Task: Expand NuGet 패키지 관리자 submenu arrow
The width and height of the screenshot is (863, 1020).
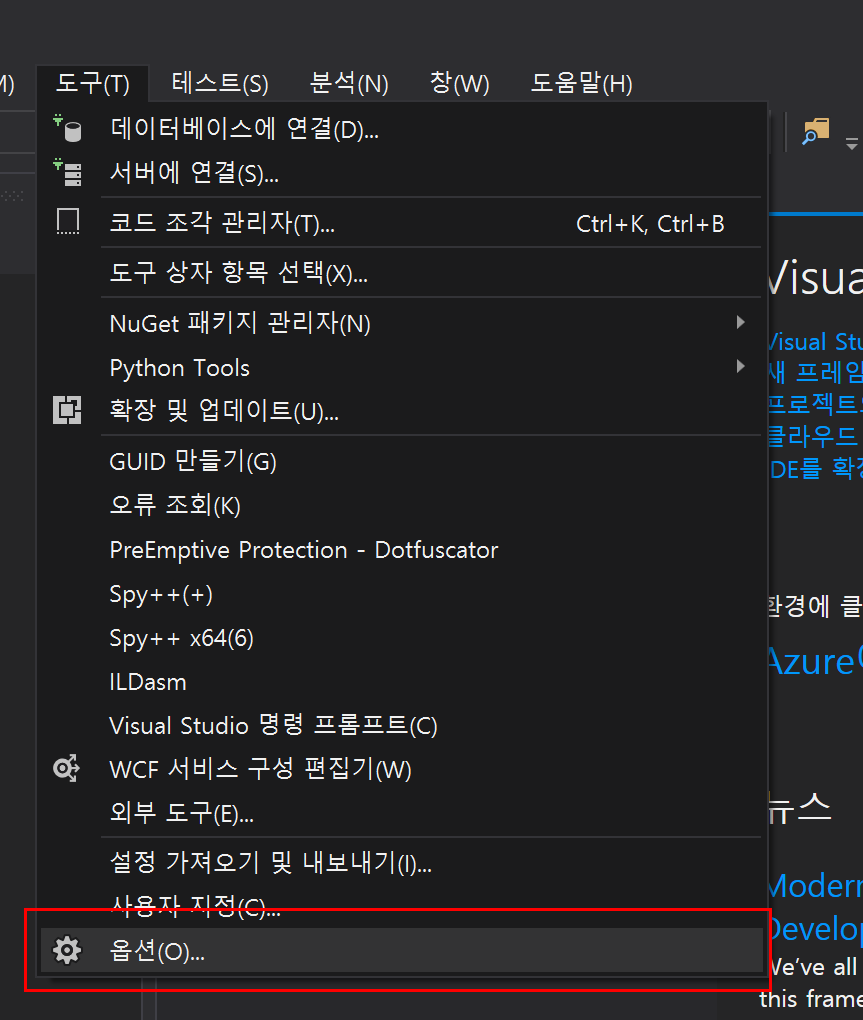Action: pos(740,322)
